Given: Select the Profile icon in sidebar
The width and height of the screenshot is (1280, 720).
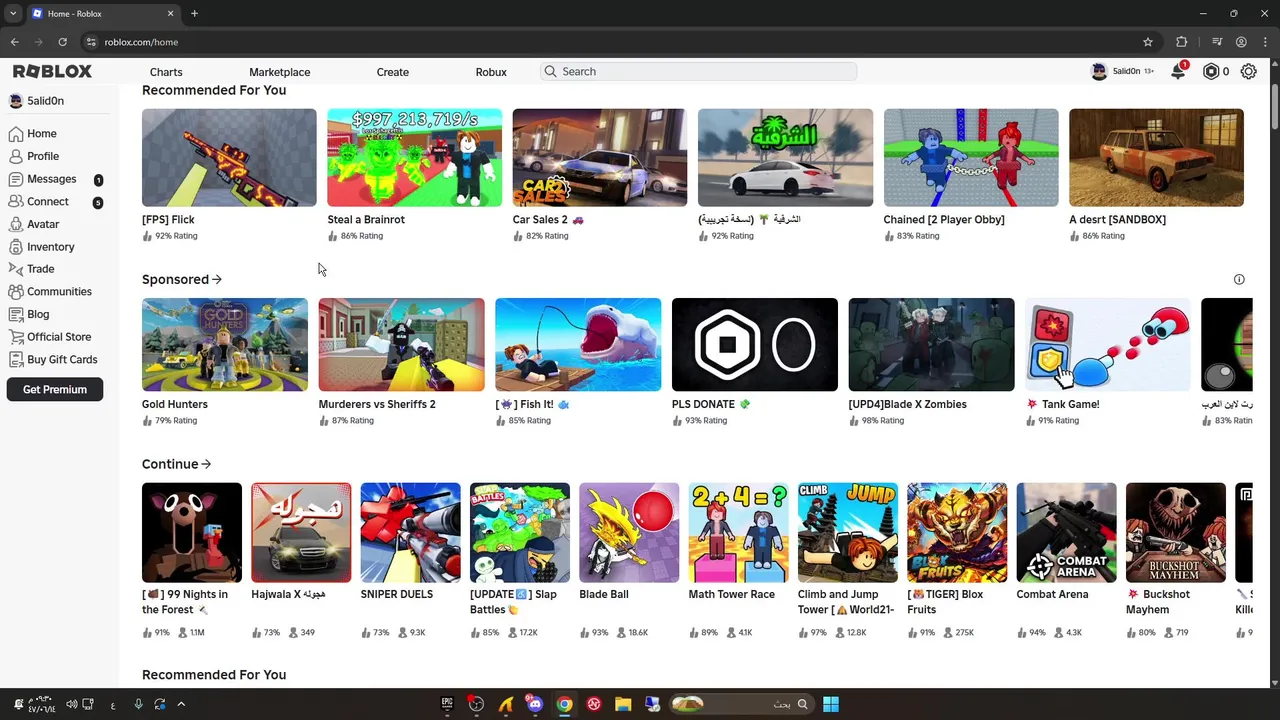Looking at the screenshot, I should pos(16,156).
